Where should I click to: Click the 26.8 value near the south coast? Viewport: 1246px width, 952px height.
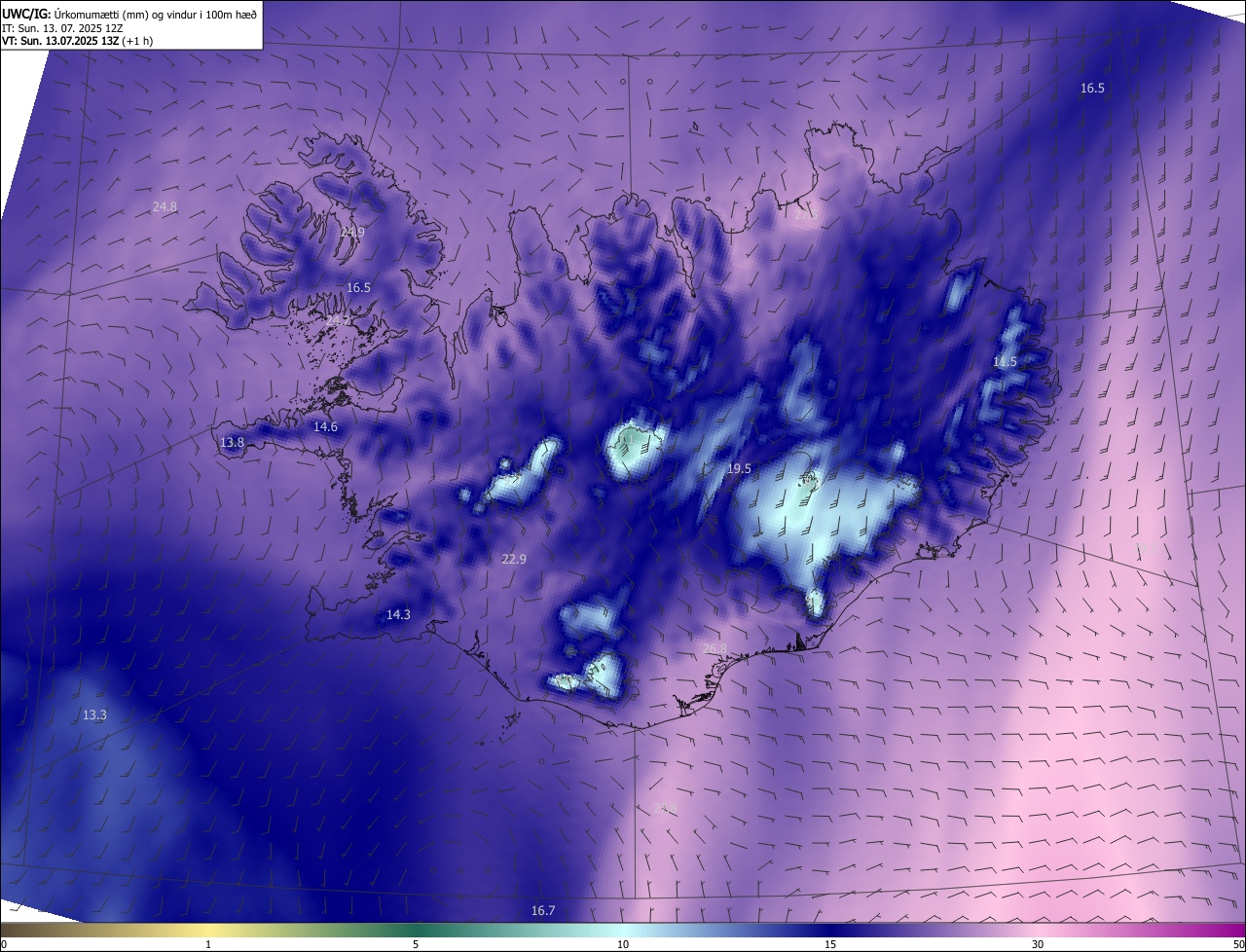coord(715,648)
